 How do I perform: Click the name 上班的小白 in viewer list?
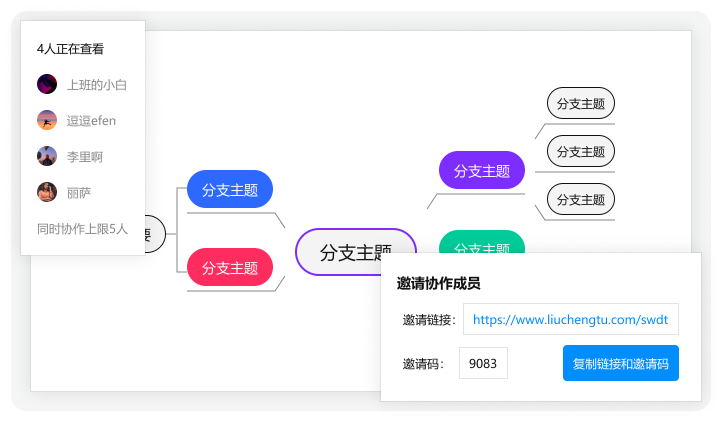coord(97,85)
